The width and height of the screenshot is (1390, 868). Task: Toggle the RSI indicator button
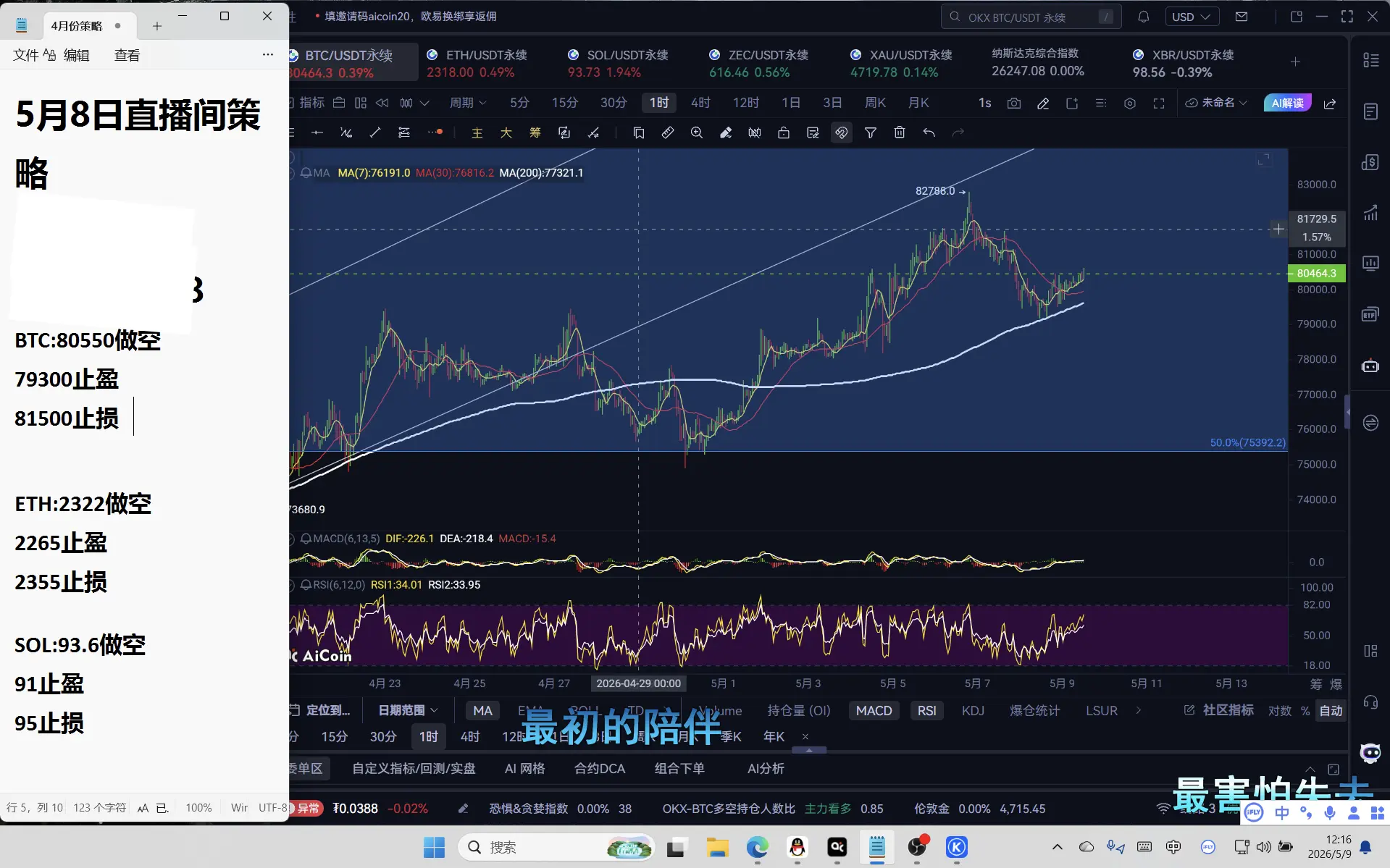click(926, 711)
